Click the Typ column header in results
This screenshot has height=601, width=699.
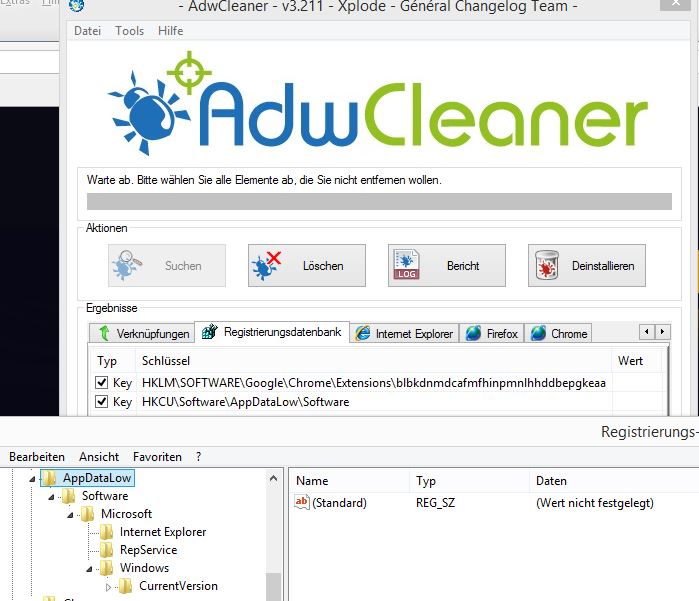pyautogui.click(x=113, y=361)
